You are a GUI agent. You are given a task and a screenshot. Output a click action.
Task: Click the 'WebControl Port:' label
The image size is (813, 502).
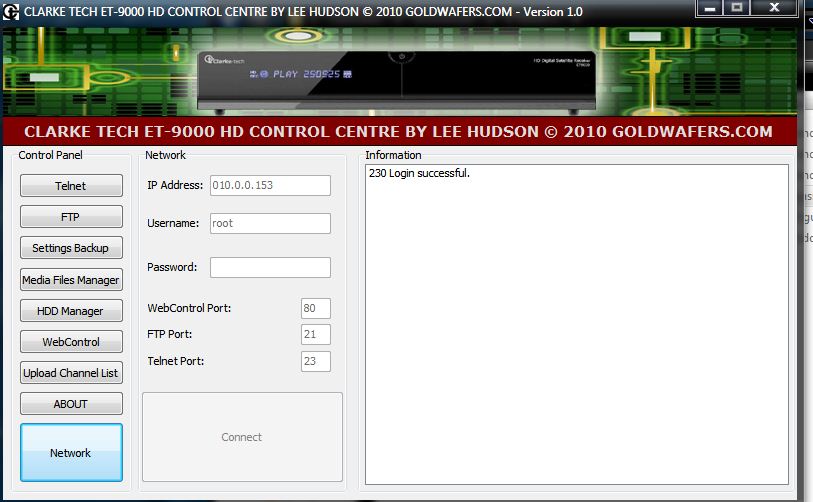click(x=189, y=308)
